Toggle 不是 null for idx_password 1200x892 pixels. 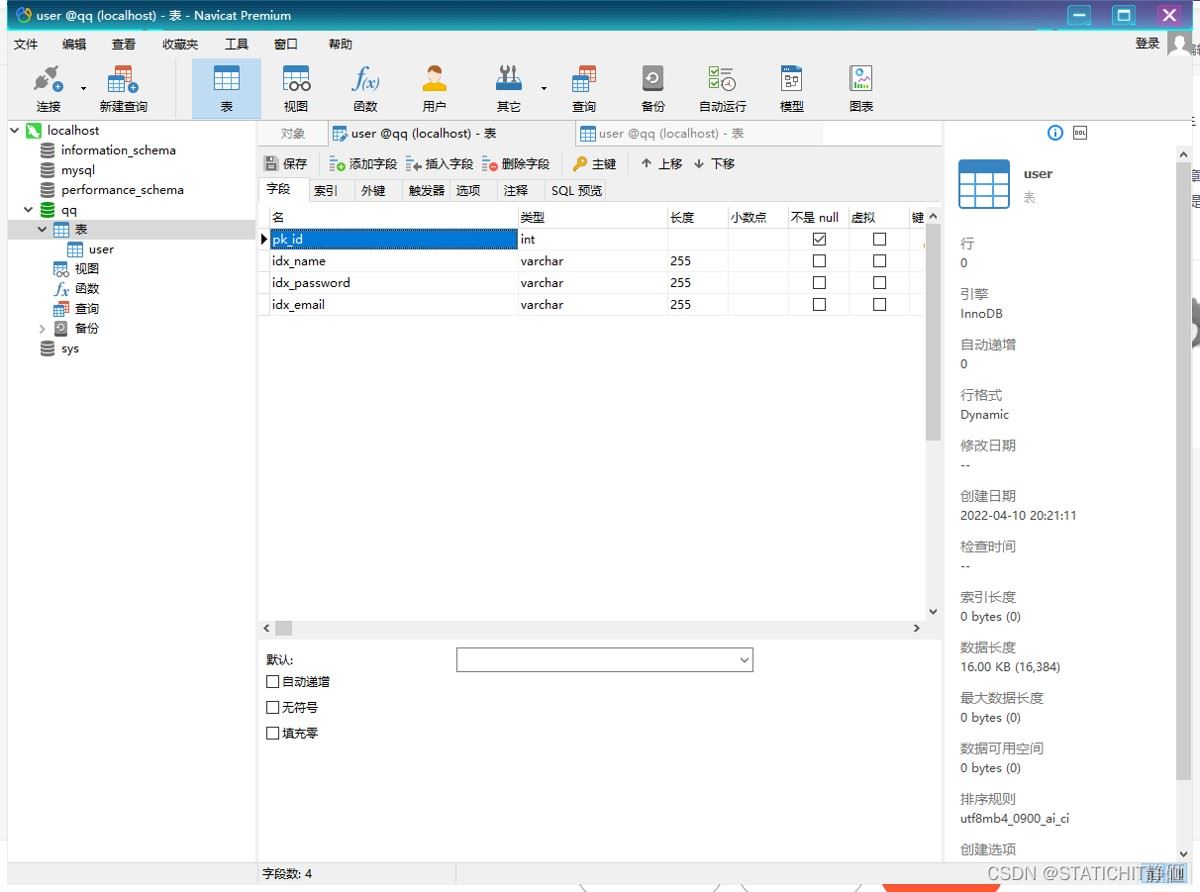[x=819, y=283]
